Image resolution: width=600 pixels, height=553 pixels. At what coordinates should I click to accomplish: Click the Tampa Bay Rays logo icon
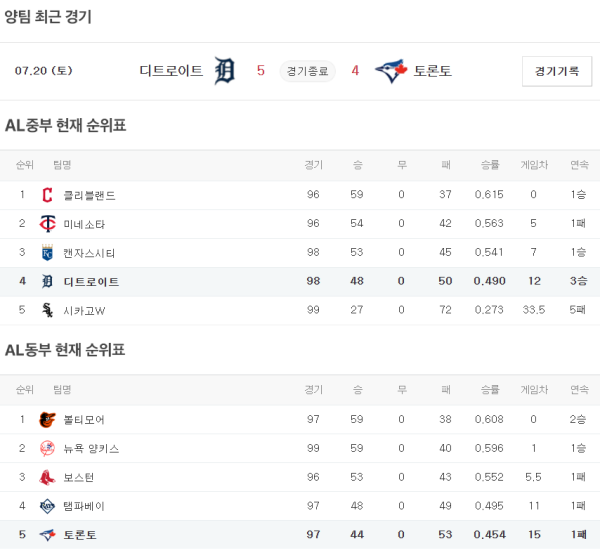pyautogui.click(x=47, y=507)
